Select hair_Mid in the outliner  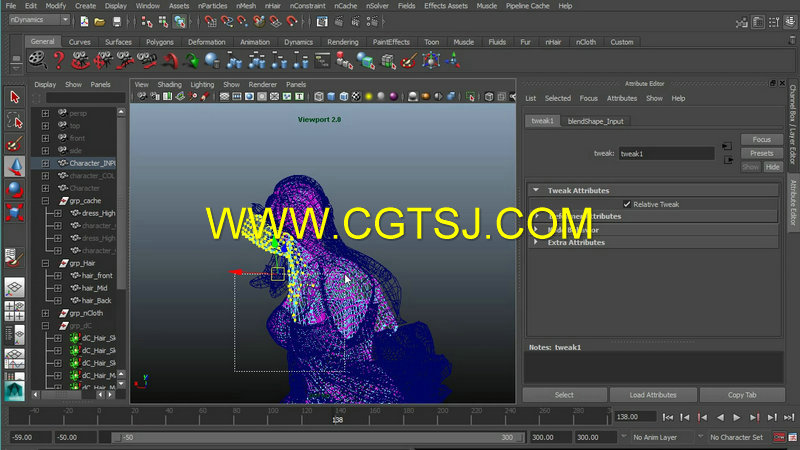coord(95,288)
